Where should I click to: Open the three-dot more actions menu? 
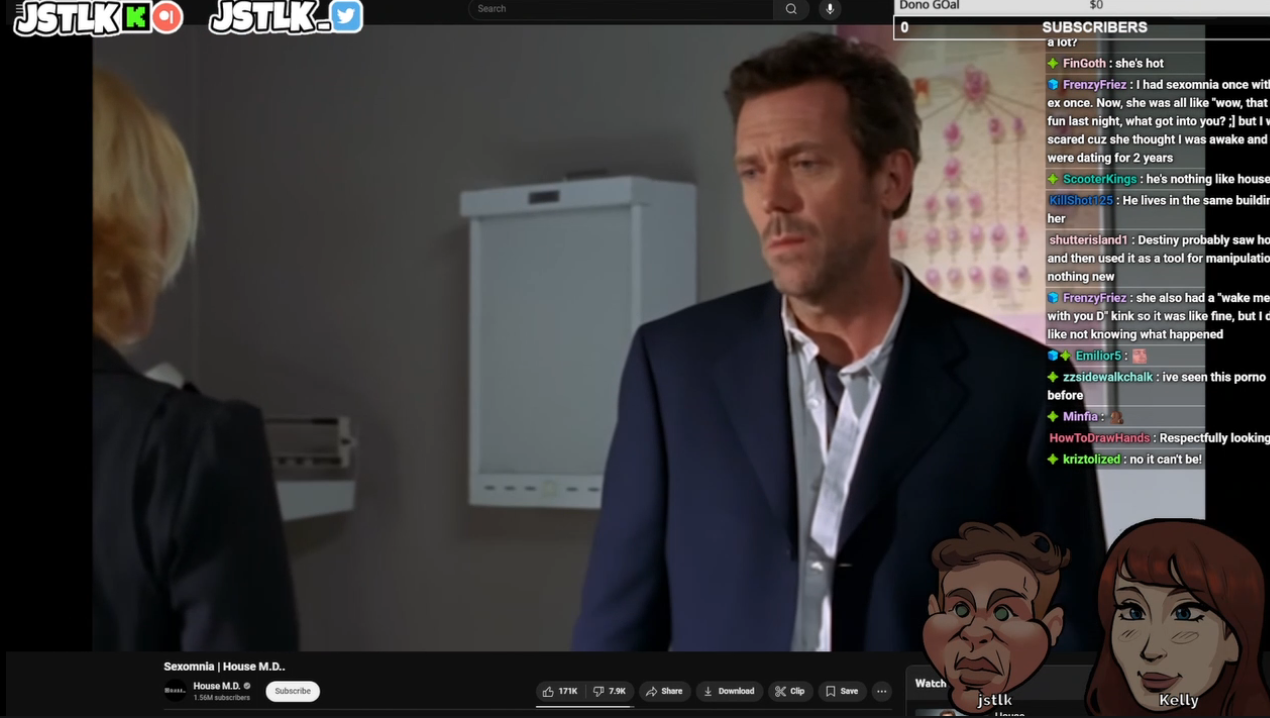pos(881,691)
